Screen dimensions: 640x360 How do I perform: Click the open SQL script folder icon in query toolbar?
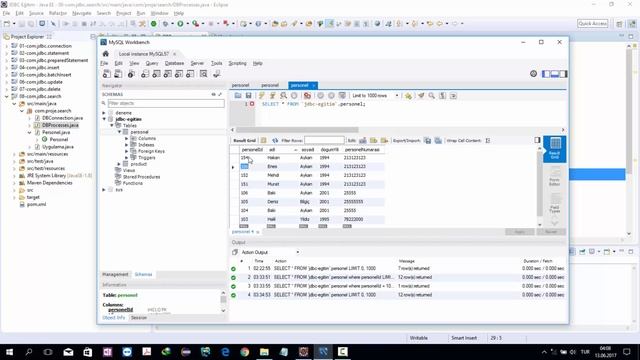(x=238, y=96)
